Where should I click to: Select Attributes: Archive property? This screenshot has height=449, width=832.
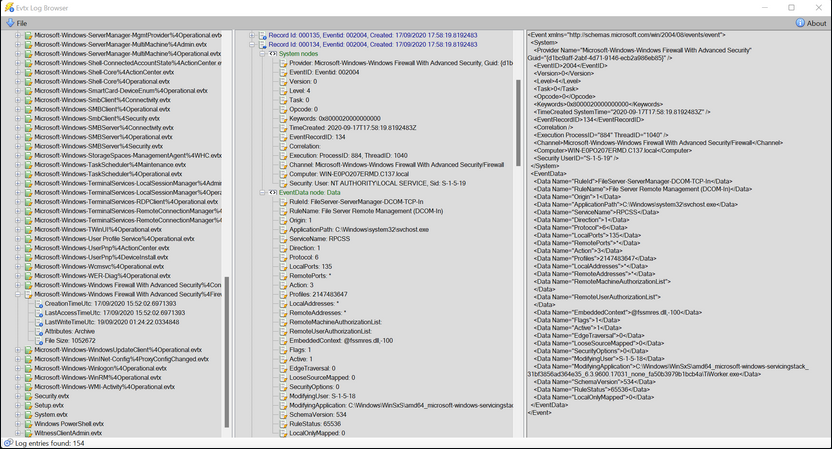(x=70, y=331)
